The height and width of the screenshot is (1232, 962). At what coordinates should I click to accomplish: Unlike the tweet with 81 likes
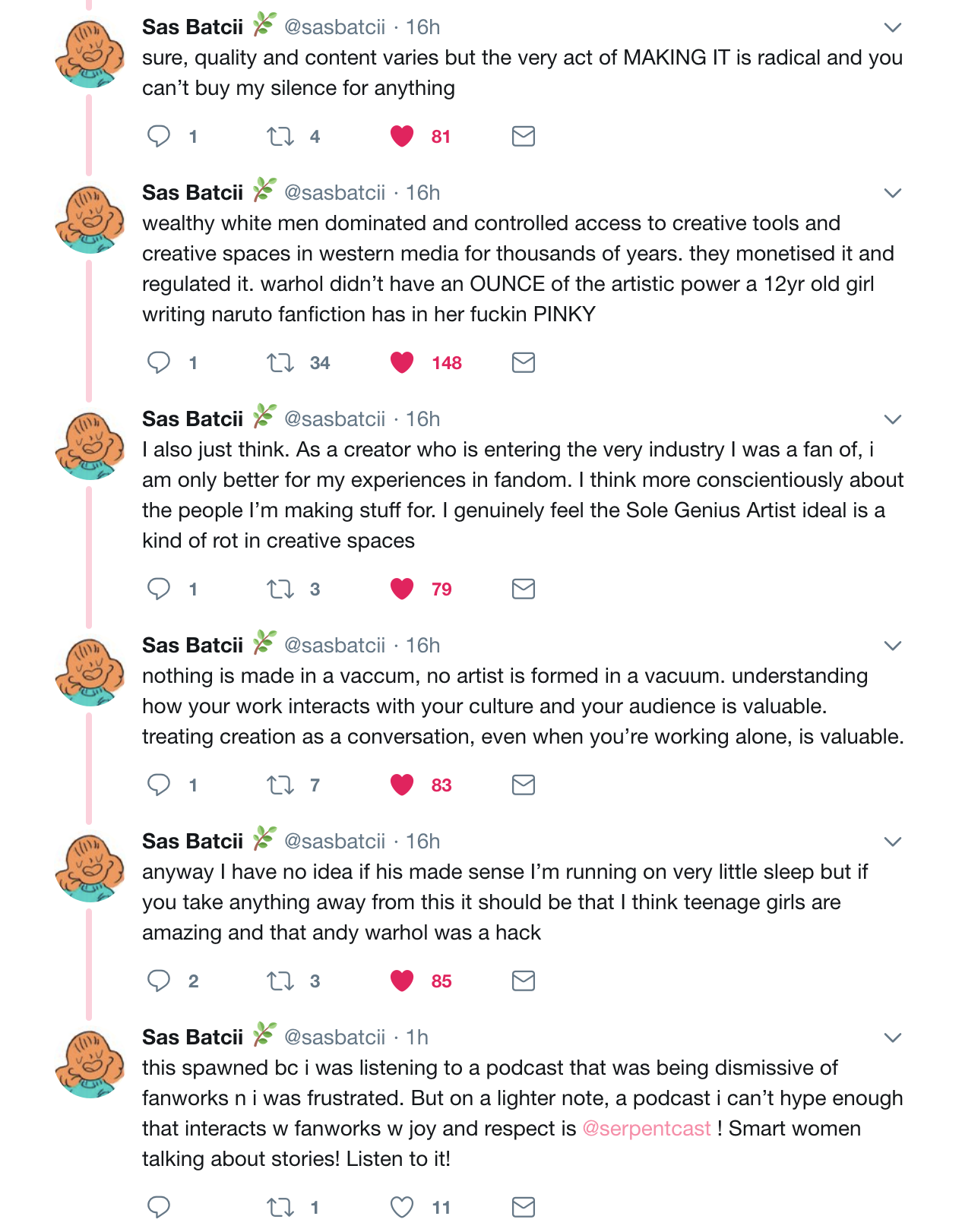click(402, 136)
